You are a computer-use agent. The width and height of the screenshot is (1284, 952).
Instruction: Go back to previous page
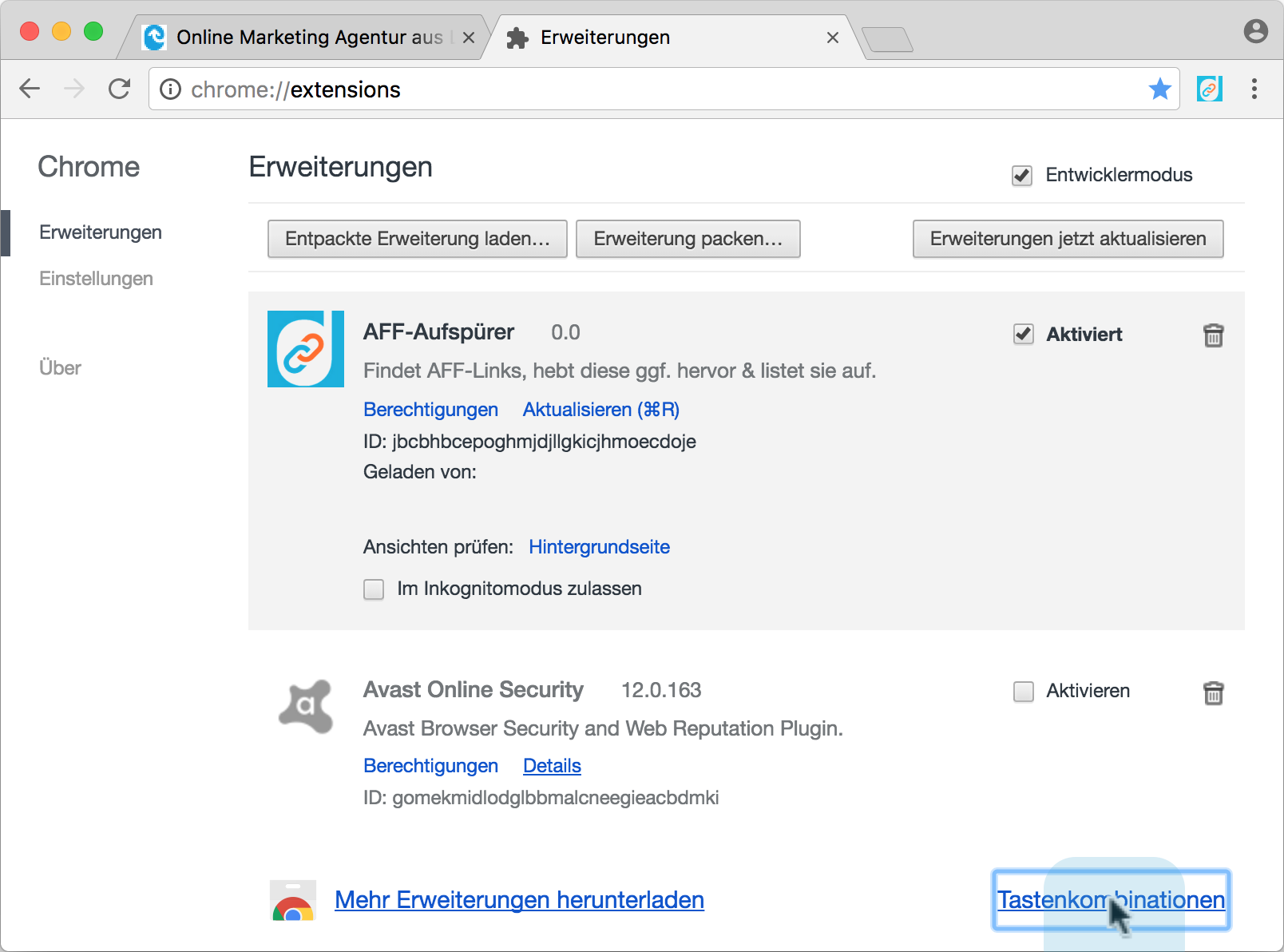(x=30, y=89)
